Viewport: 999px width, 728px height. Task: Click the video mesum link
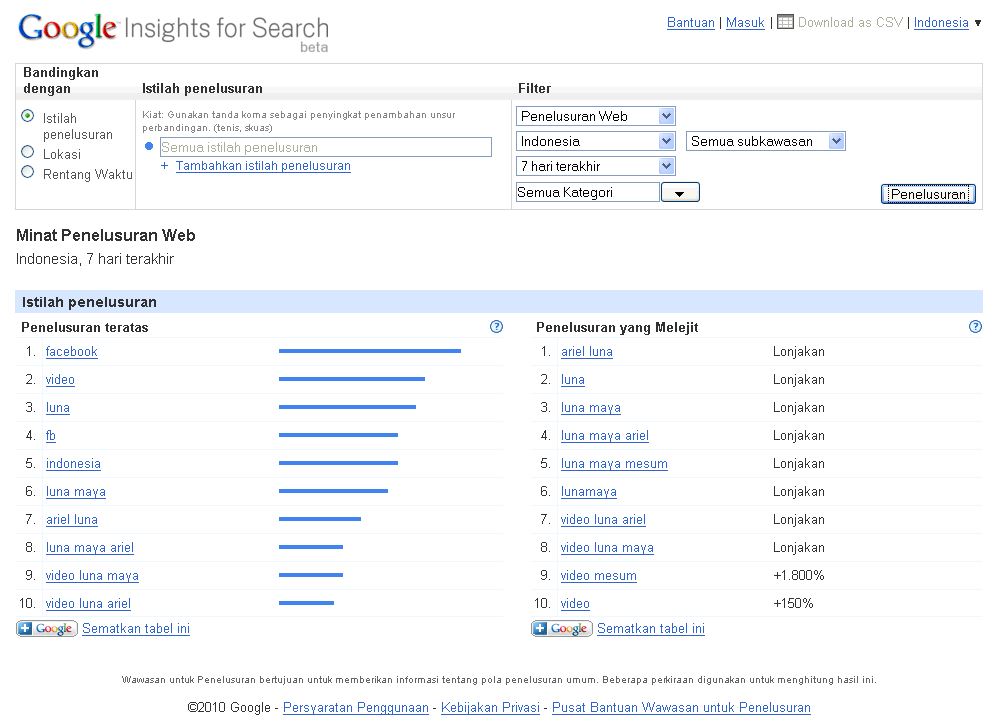[599, 576]
